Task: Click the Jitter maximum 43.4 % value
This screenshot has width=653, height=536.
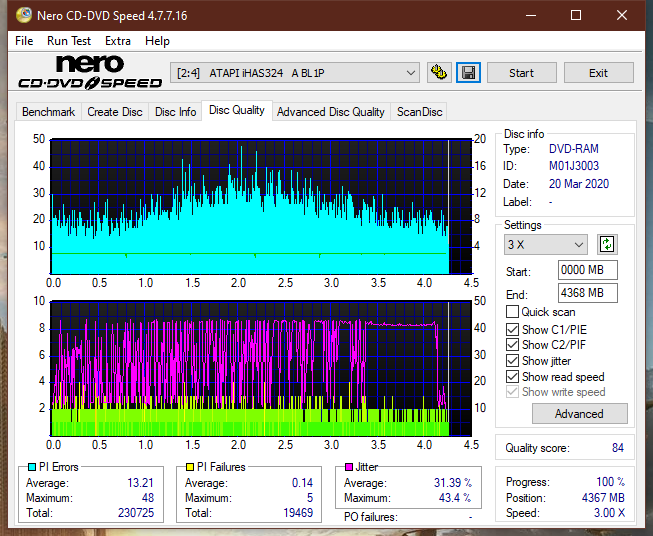Action: click(x=455, y=498)
